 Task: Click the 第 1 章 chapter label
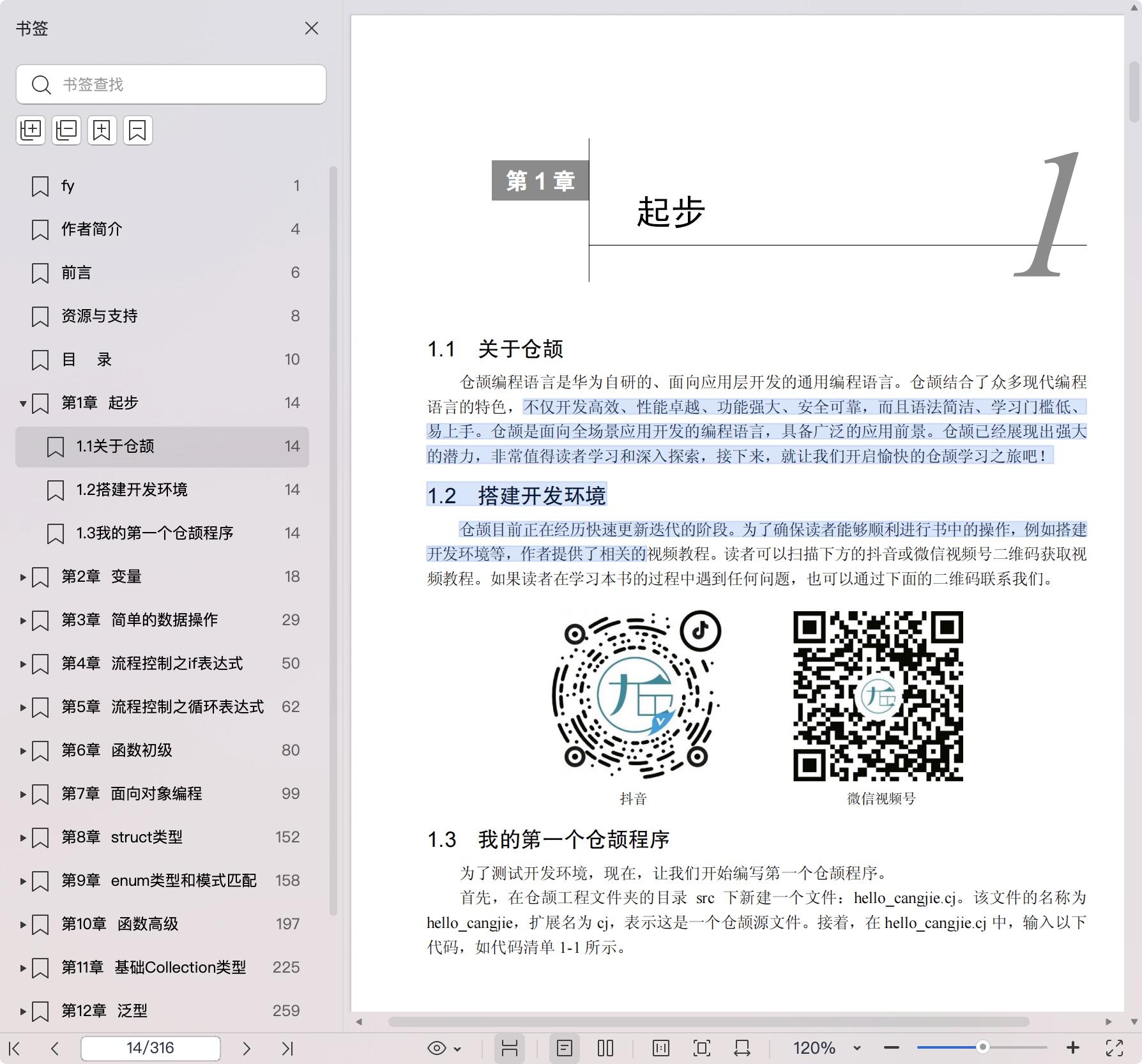tap(540, 181)
